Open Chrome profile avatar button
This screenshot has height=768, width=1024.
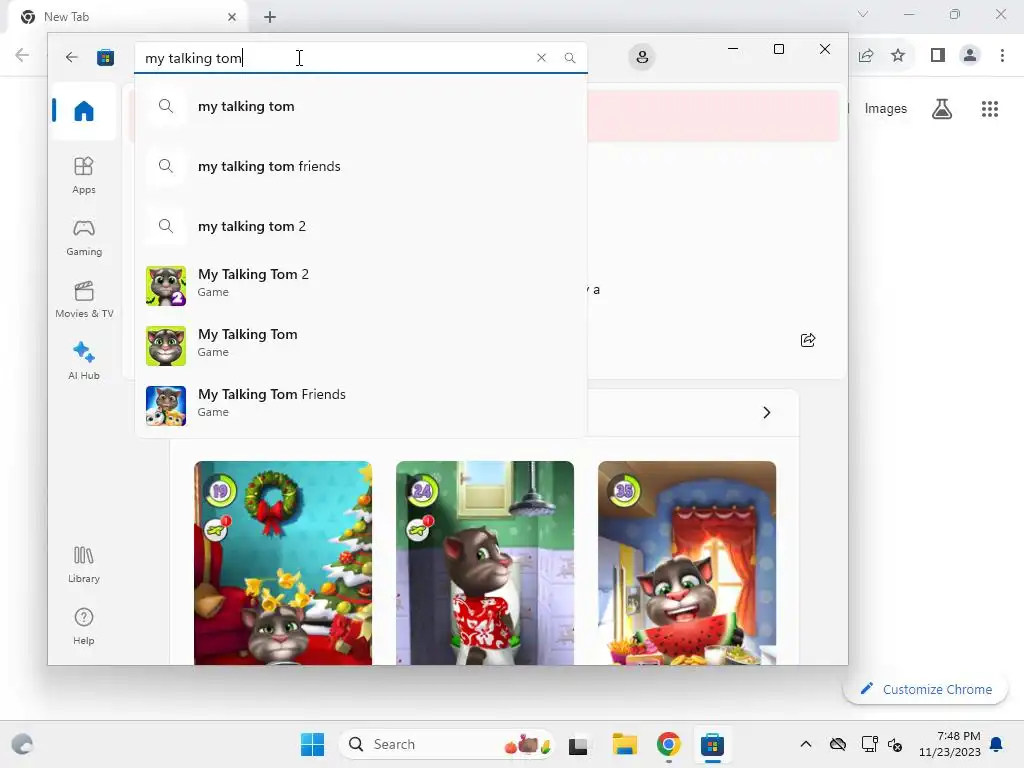click(970, 56)
